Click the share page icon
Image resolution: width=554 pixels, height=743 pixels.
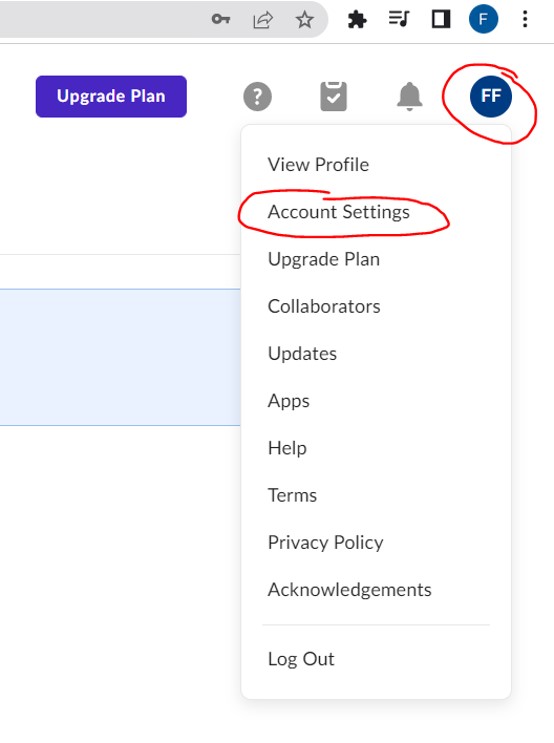(263, 19)
